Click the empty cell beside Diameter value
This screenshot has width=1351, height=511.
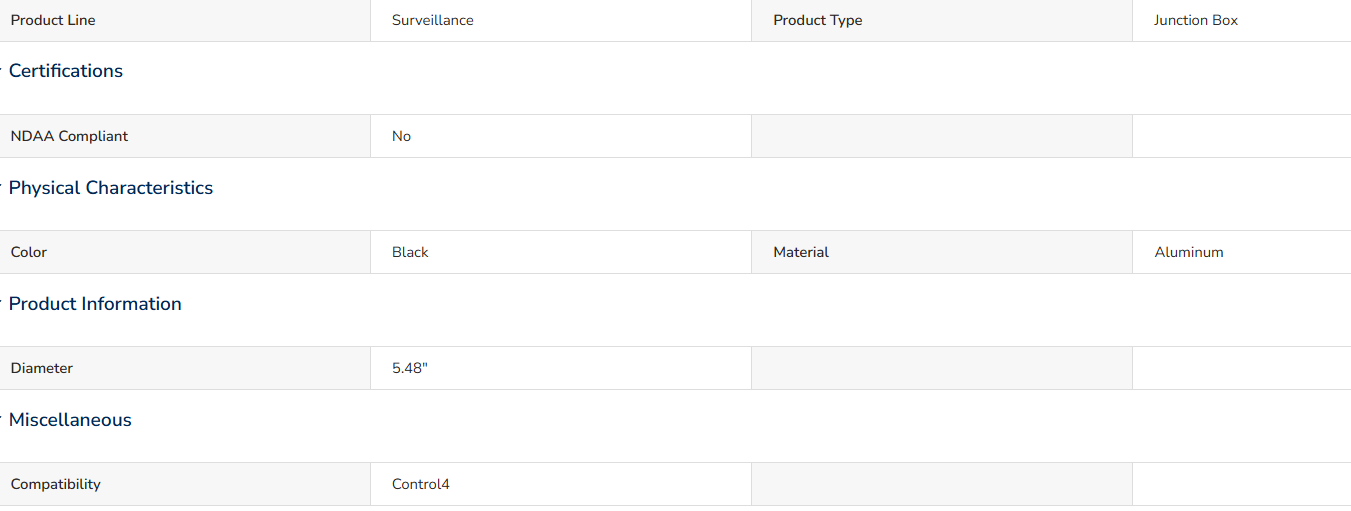click(942, 368)
